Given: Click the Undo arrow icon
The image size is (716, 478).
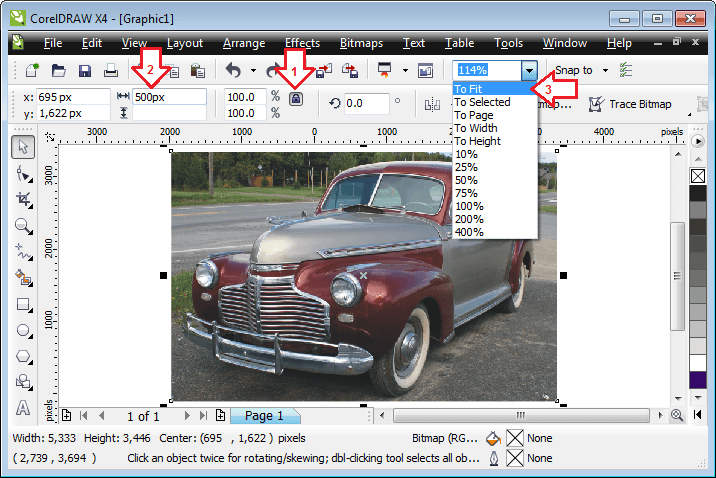Looking at the screenshot, I should point(232,71).
